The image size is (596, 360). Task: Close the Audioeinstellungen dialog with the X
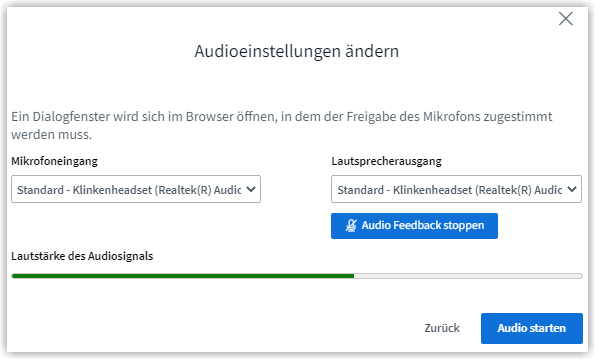566,18
